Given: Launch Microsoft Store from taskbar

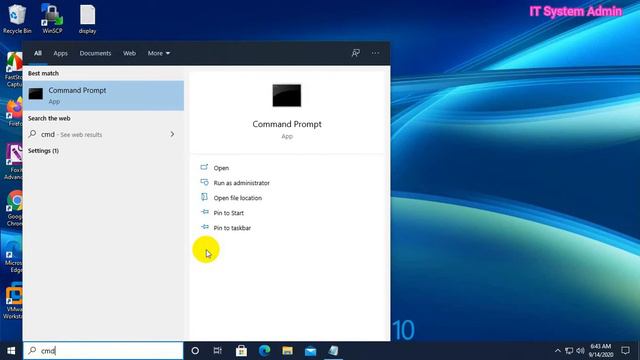Looking at the screenshot, I should [x=241, y=351].
